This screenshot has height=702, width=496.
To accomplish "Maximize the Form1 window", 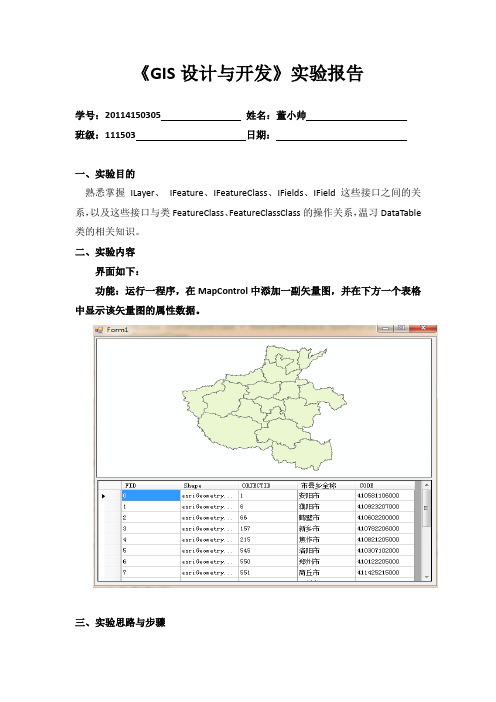I will 401,329.
